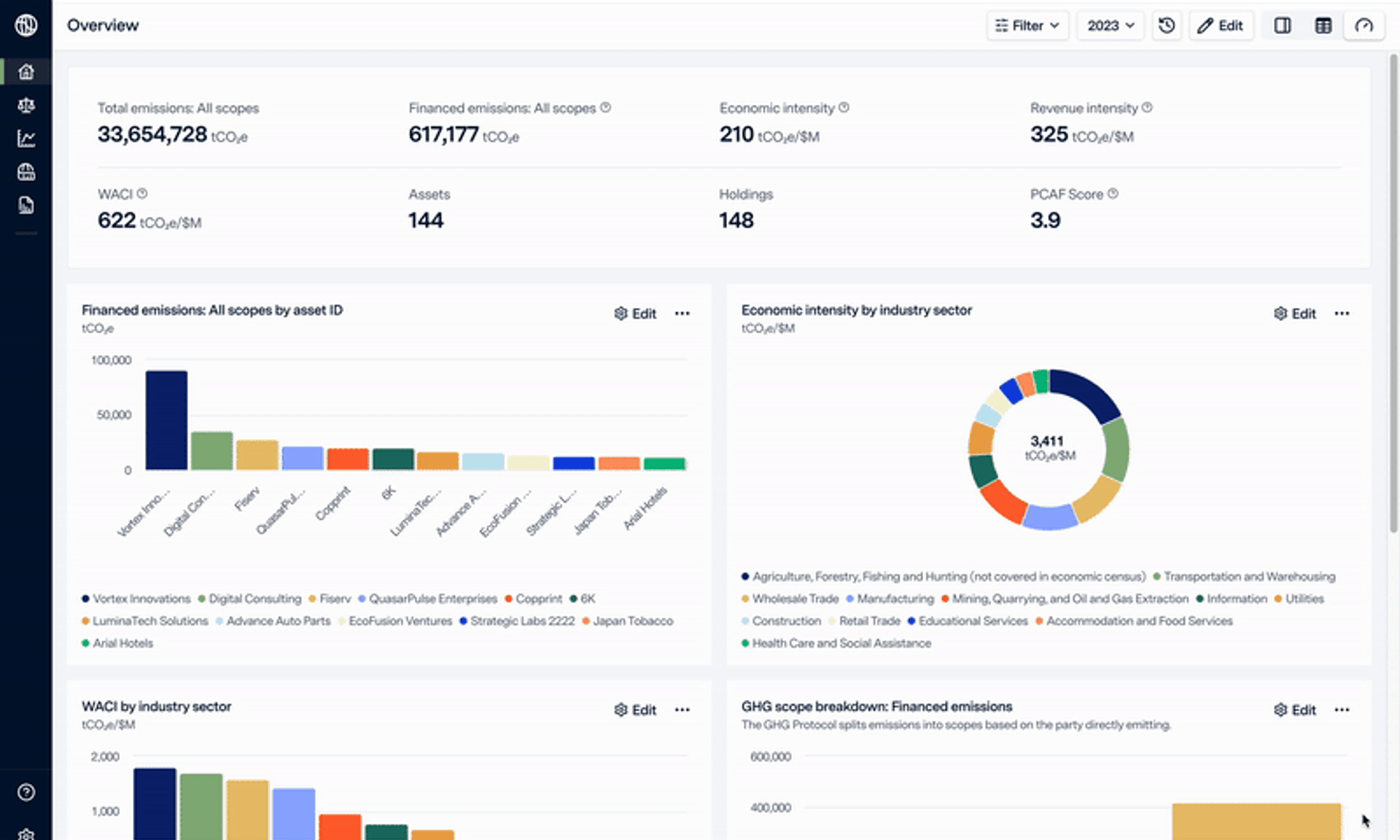This screenshot has height=840, width=1400.
Task: Switch to table grid view
Action: point(1323,26)
